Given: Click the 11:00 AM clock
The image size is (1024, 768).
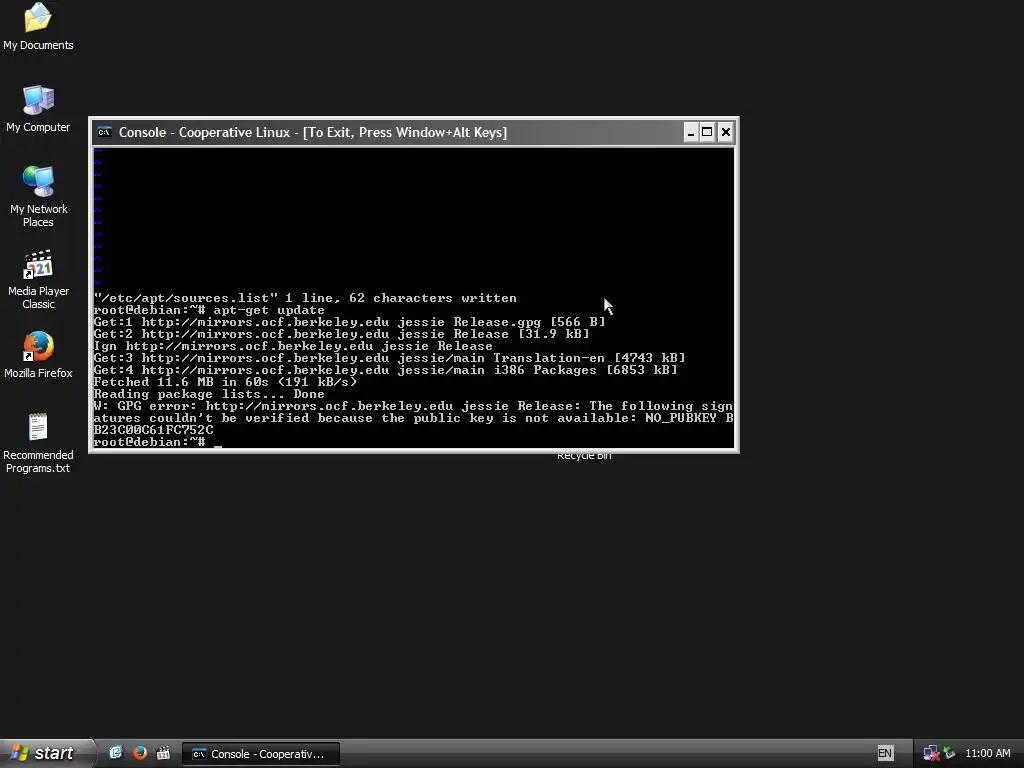Looking at the screenshot, I should click(987, 753).
